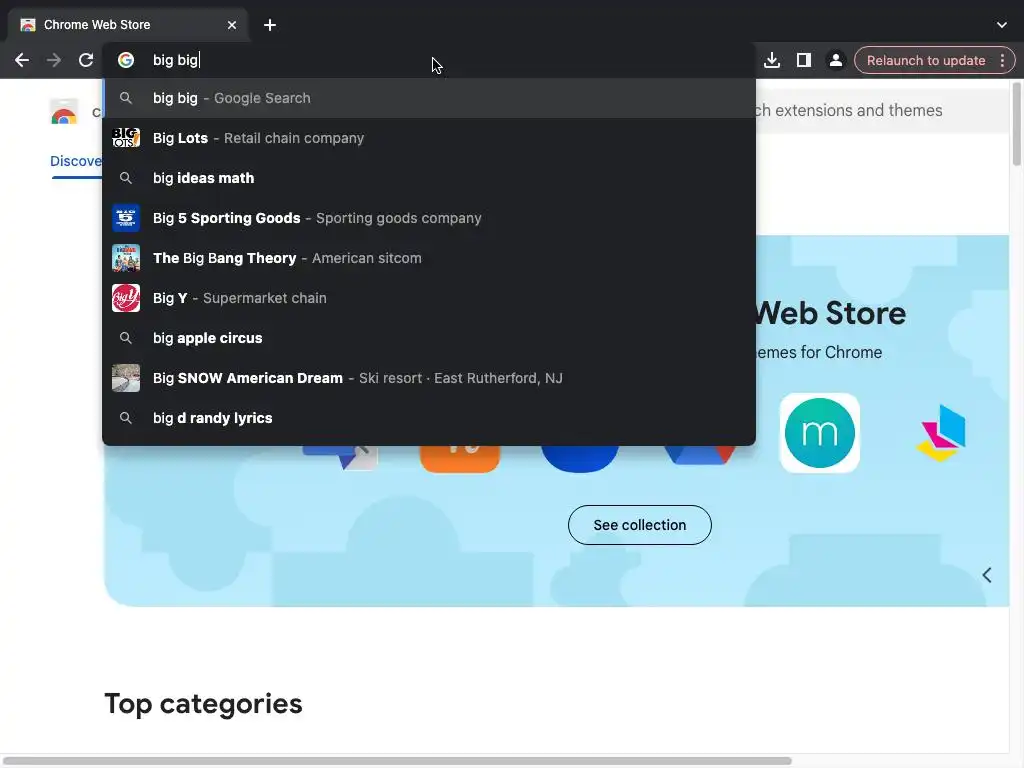Open the profile avatar icon

coord(835,60)
